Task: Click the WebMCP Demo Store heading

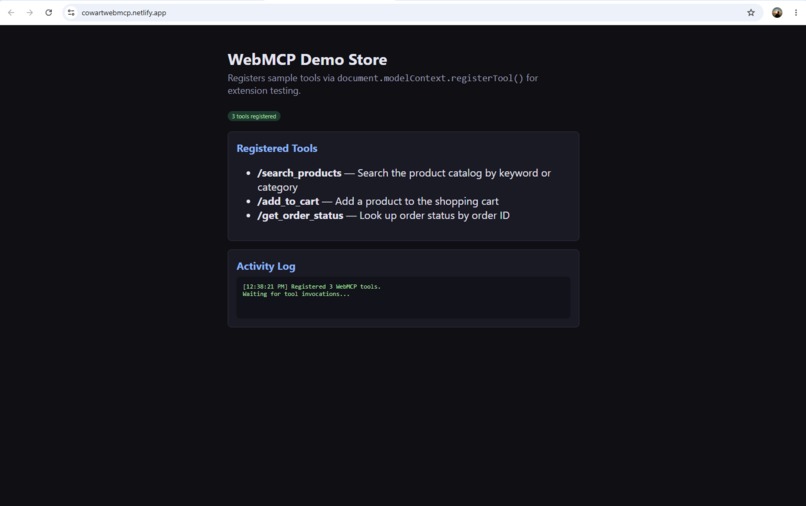Action: click(307, 59)
